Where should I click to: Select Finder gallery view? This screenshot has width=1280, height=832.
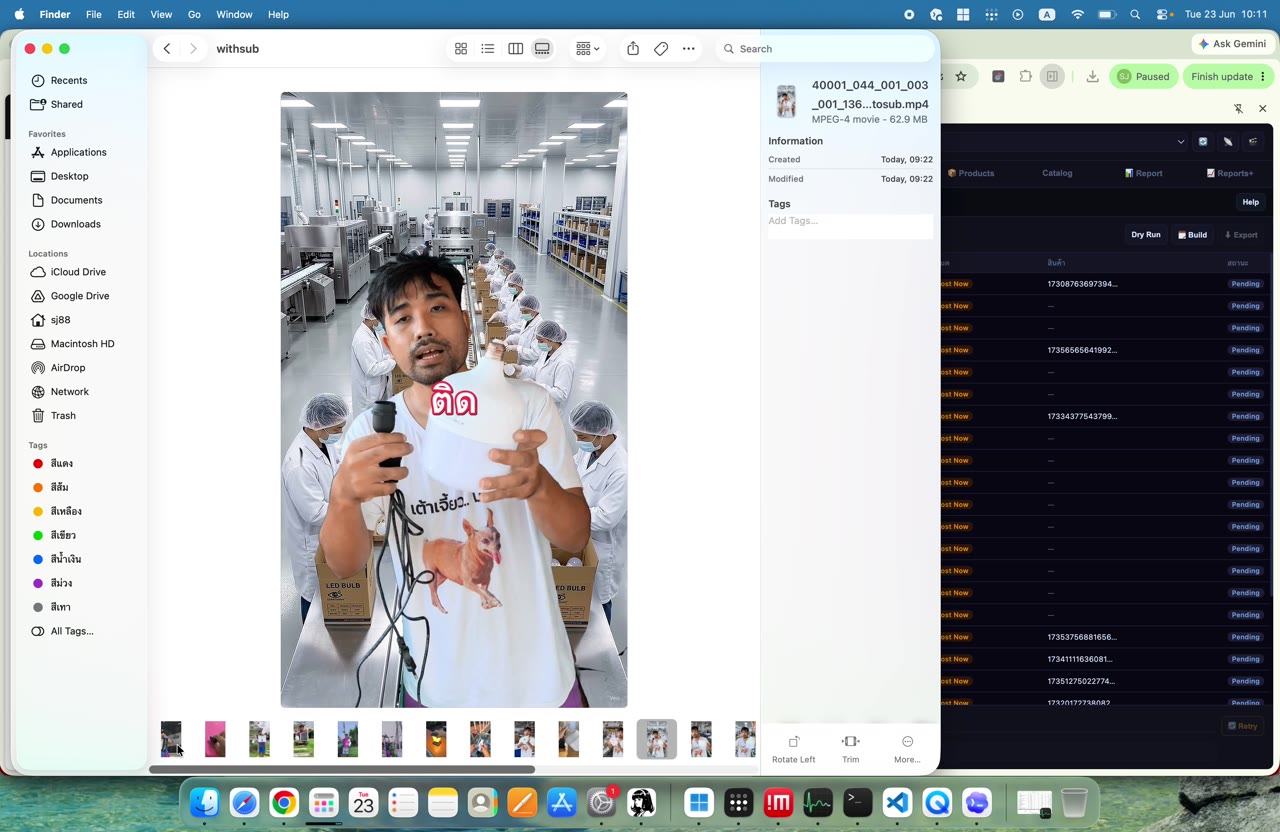tap(542, 49)
